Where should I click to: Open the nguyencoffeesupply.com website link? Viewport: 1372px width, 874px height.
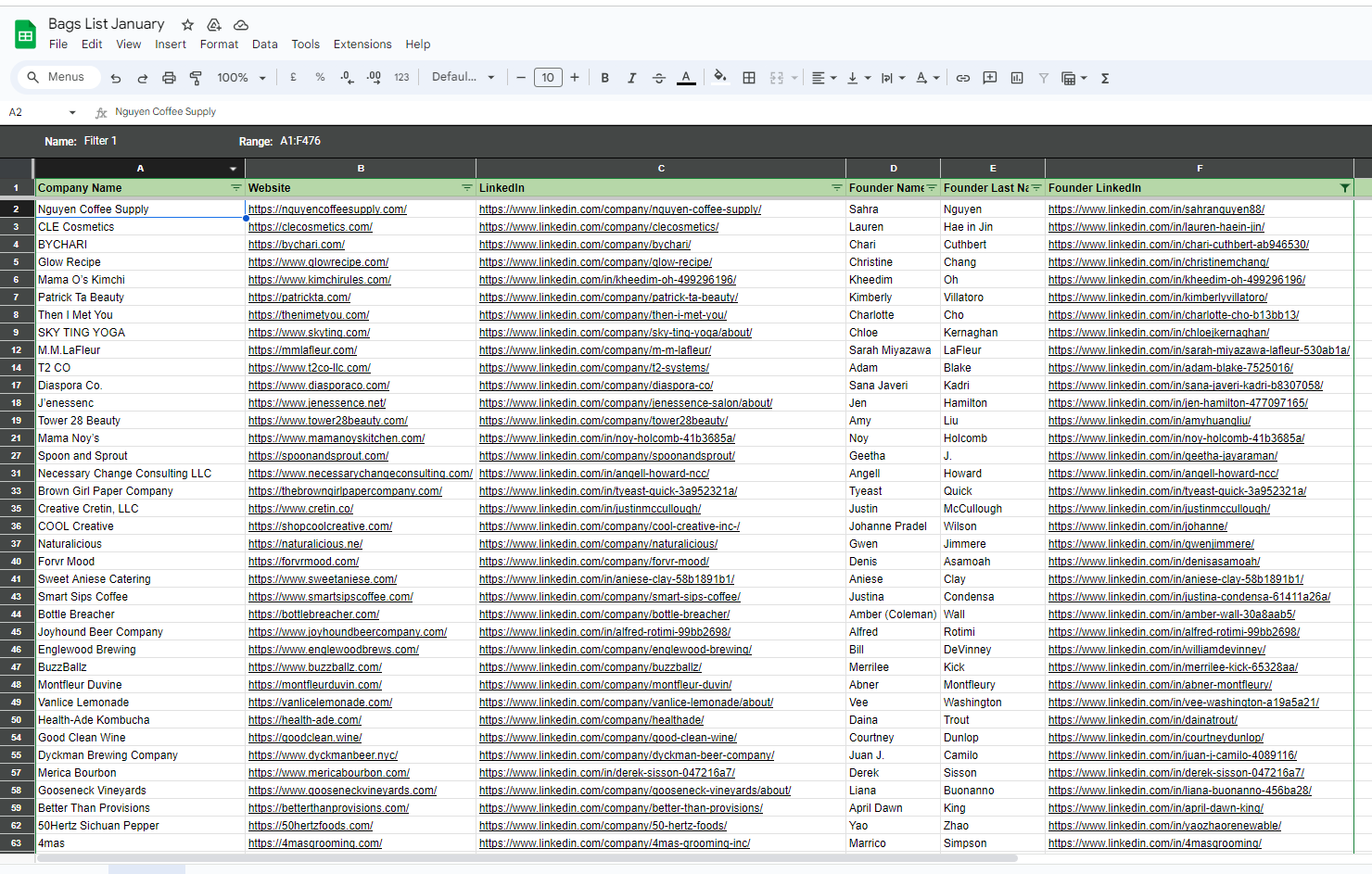(327, 209)
